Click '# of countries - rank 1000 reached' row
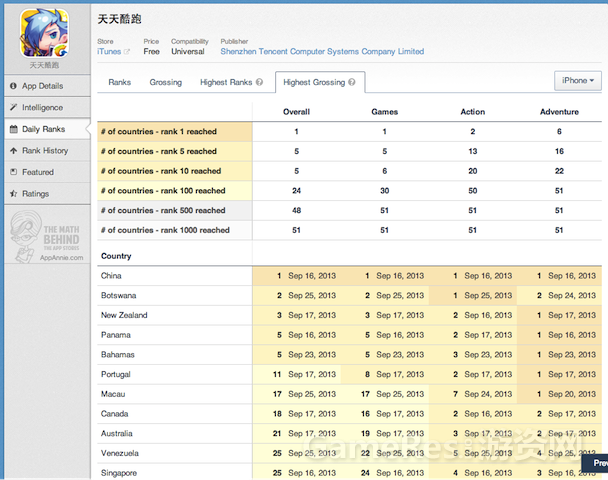This screenshot has height=480, width=608. point(349,230)
